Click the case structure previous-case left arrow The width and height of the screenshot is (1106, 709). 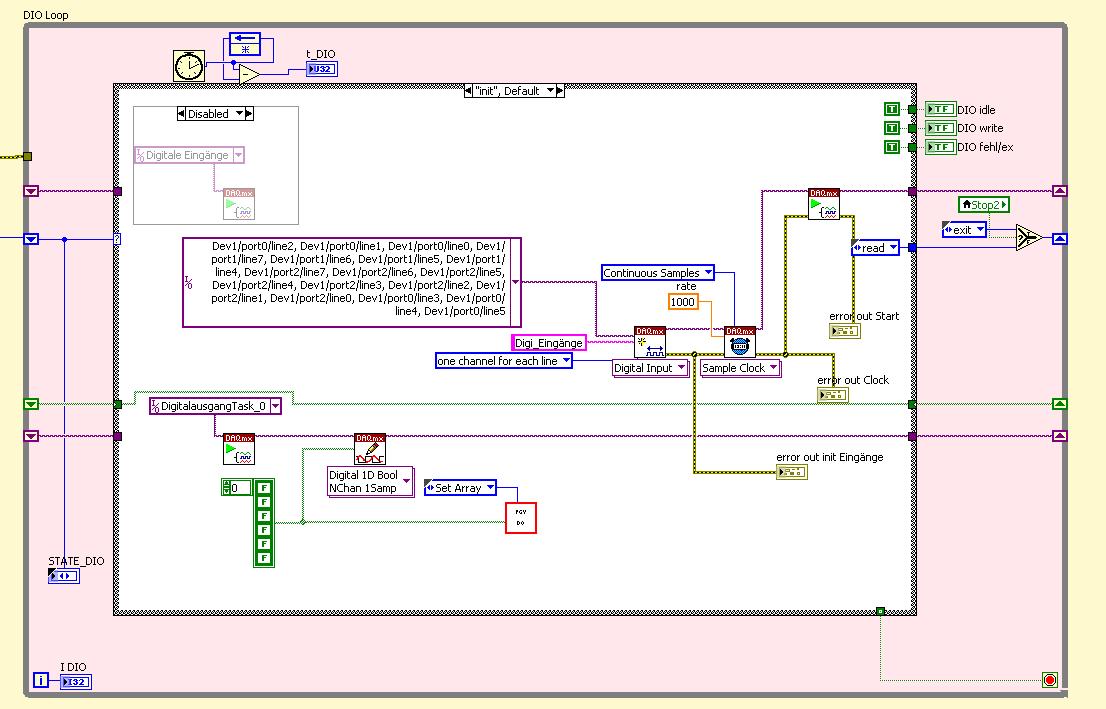pyautogui.click(x=468, y=91)
